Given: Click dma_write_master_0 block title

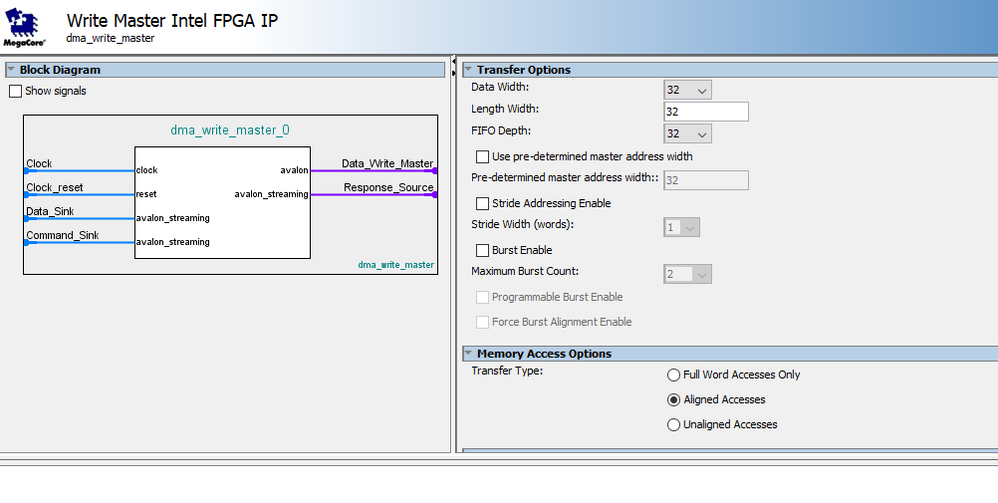Looking at the screenshot, I should click(230, 131).
